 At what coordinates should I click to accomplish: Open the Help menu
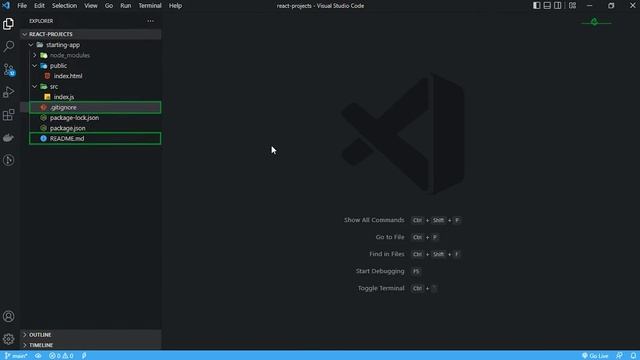[176, 6]
